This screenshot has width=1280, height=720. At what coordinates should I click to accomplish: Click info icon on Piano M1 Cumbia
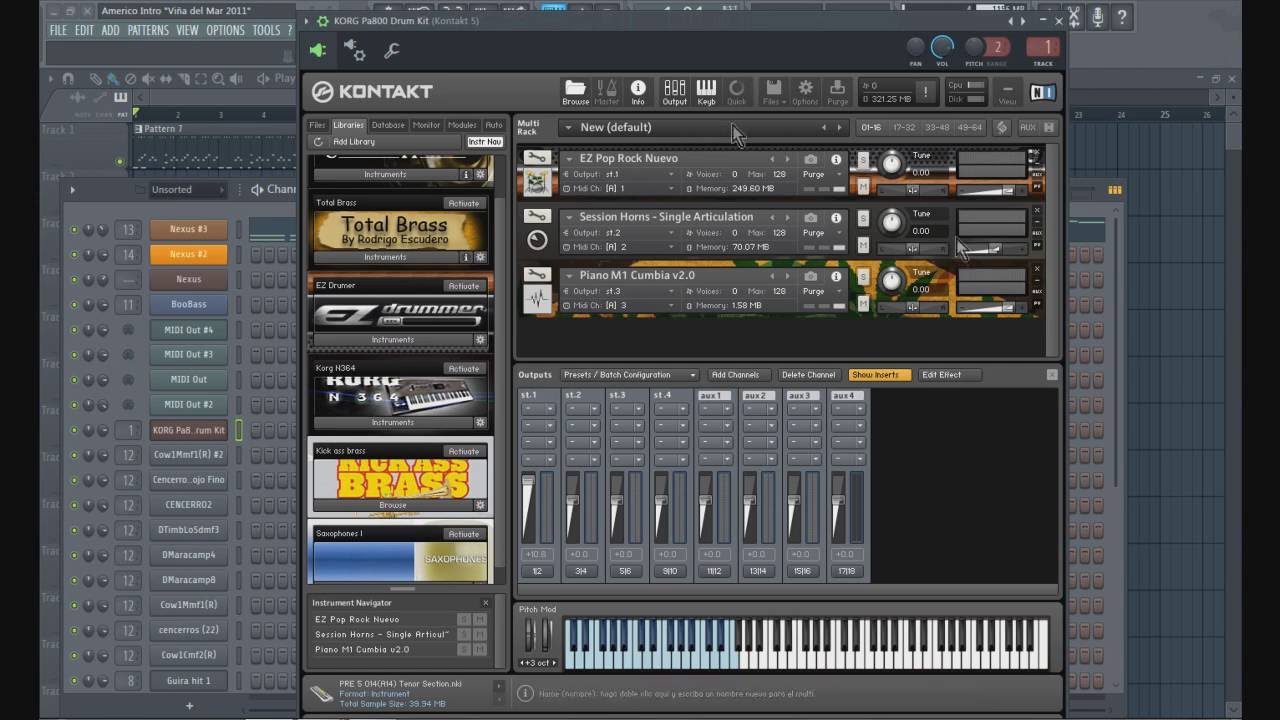(x=836, y=276)
